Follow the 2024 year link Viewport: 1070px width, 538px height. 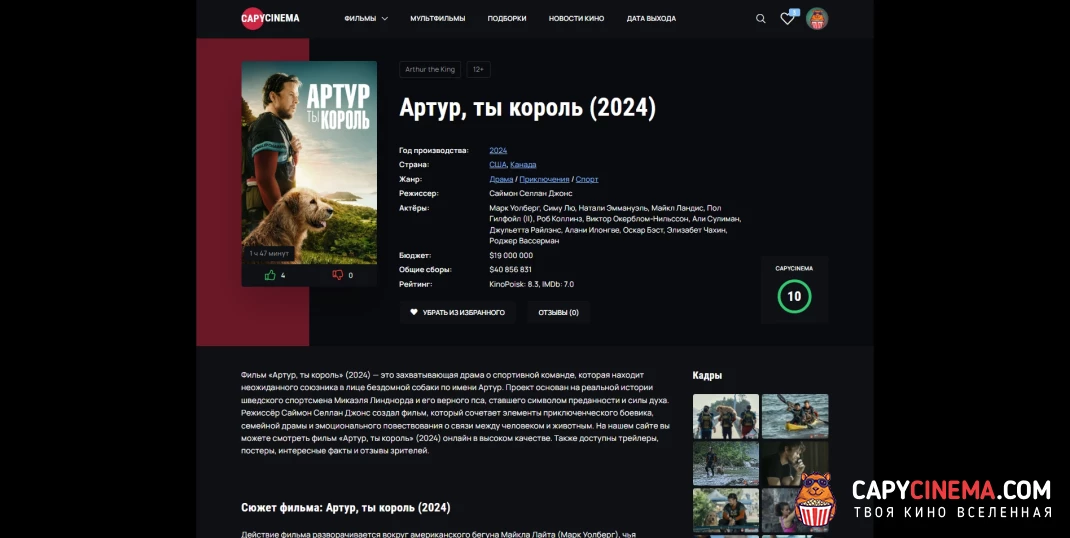[498, 150]
